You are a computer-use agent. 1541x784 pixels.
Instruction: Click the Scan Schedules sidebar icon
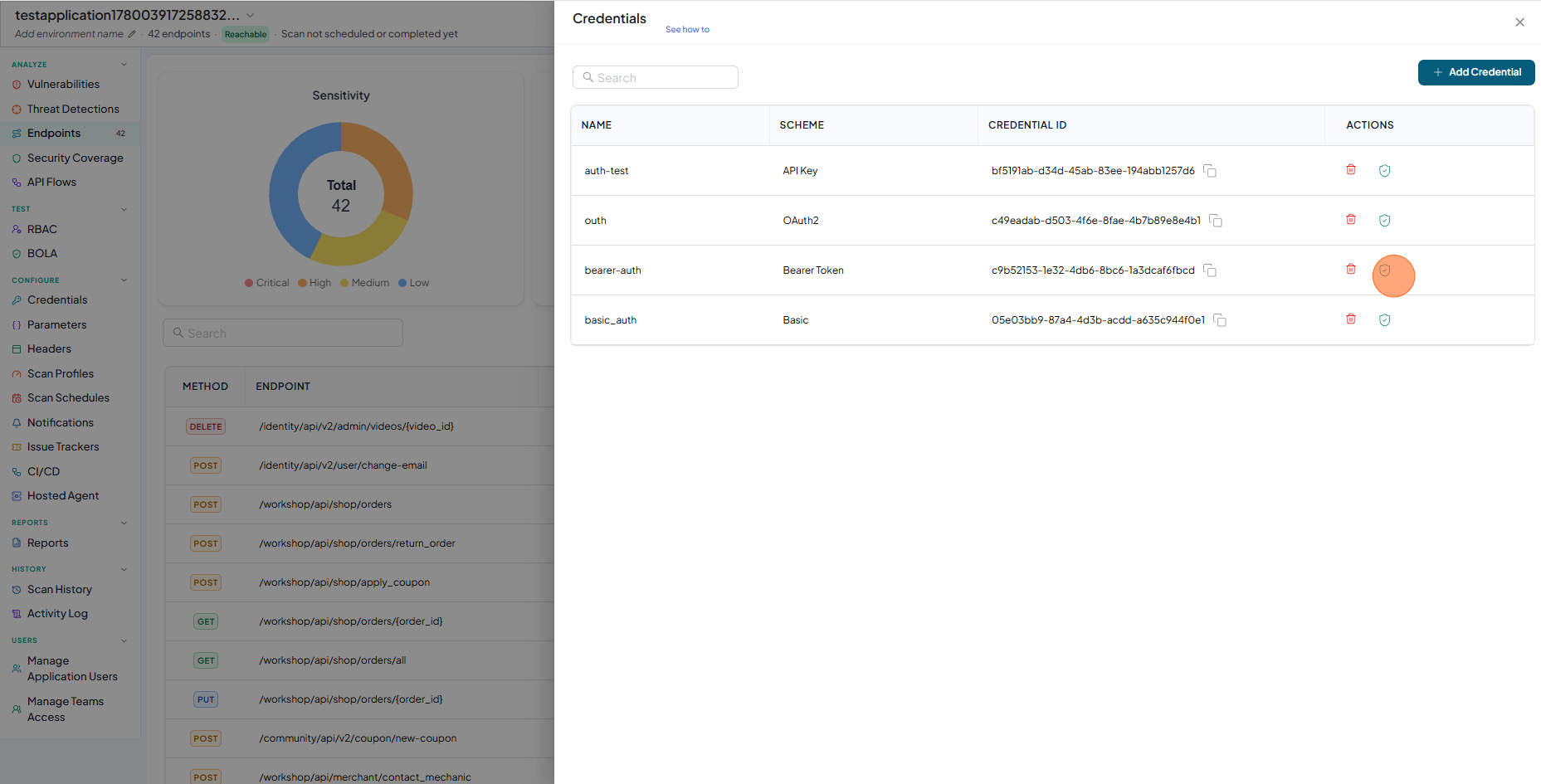point(17,398)
